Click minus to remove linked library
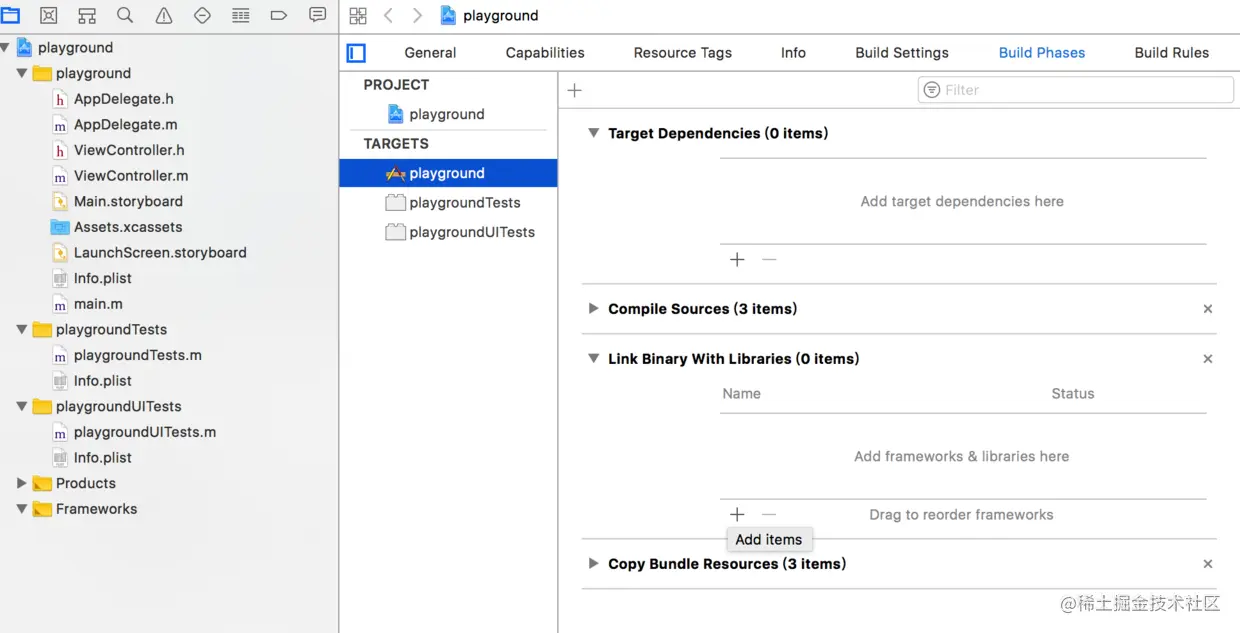1240x633 pixels. tap(768, 514)
